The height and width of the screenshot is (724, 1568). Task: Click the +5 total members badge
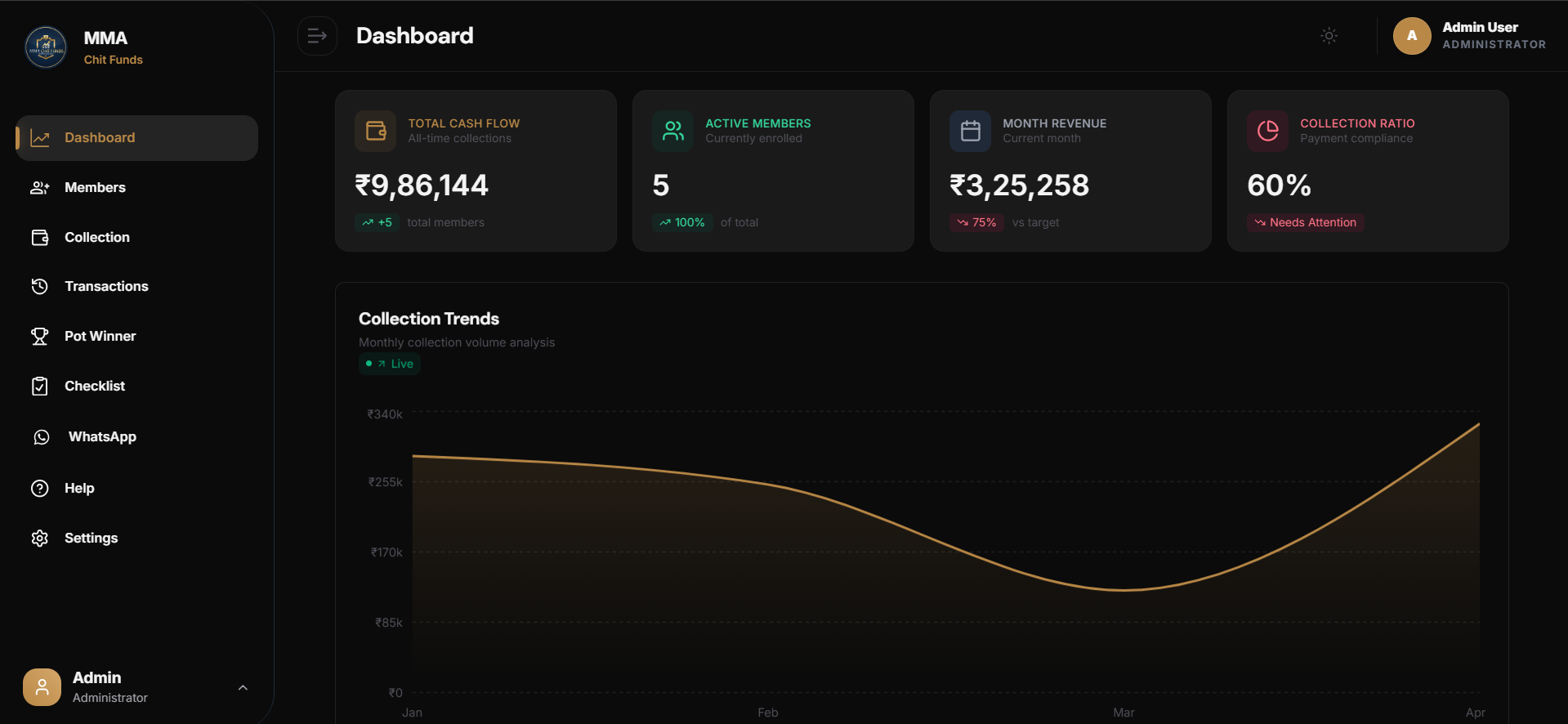tap(377, 222)
